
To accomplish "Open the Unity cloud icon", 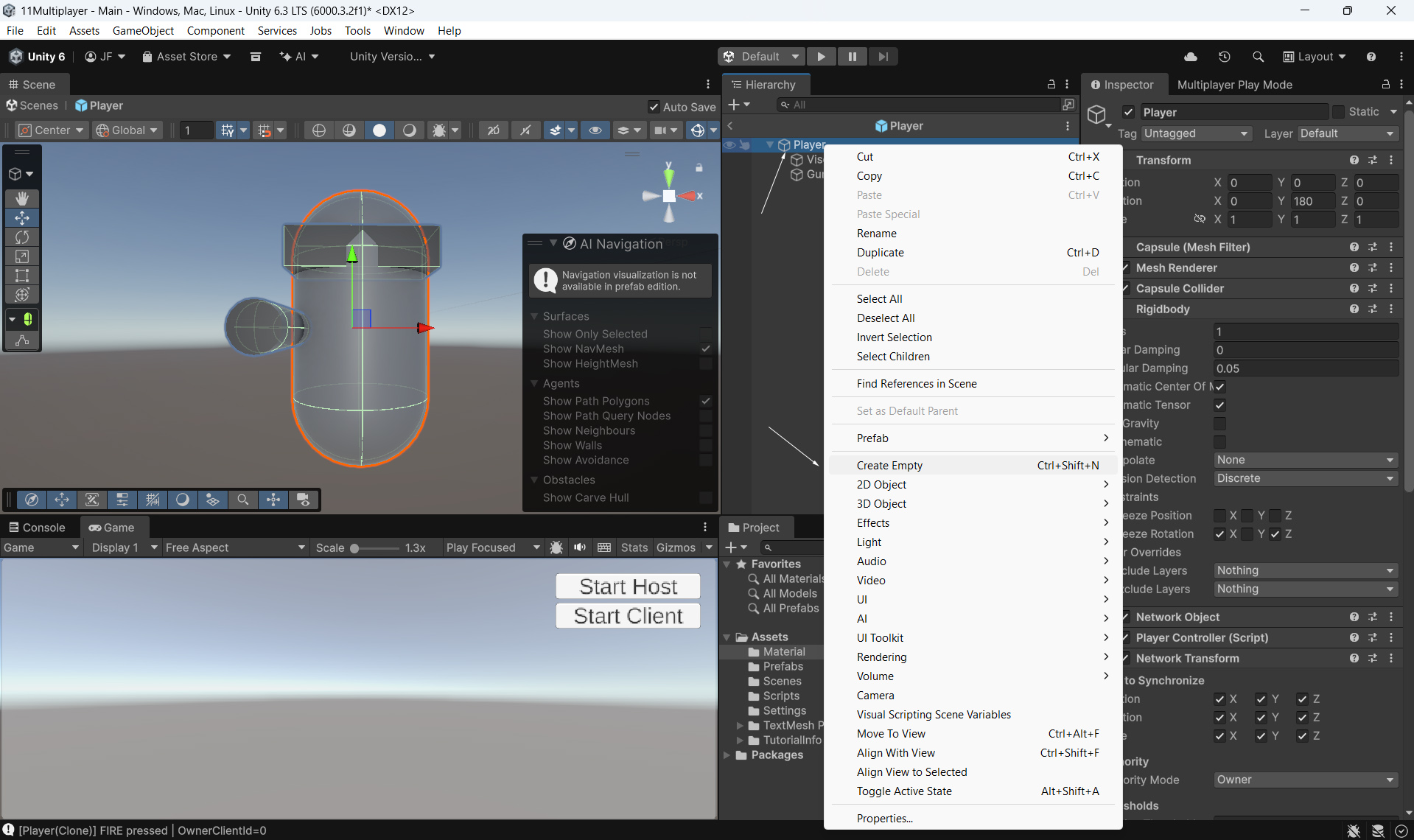I will (1190, 57).
